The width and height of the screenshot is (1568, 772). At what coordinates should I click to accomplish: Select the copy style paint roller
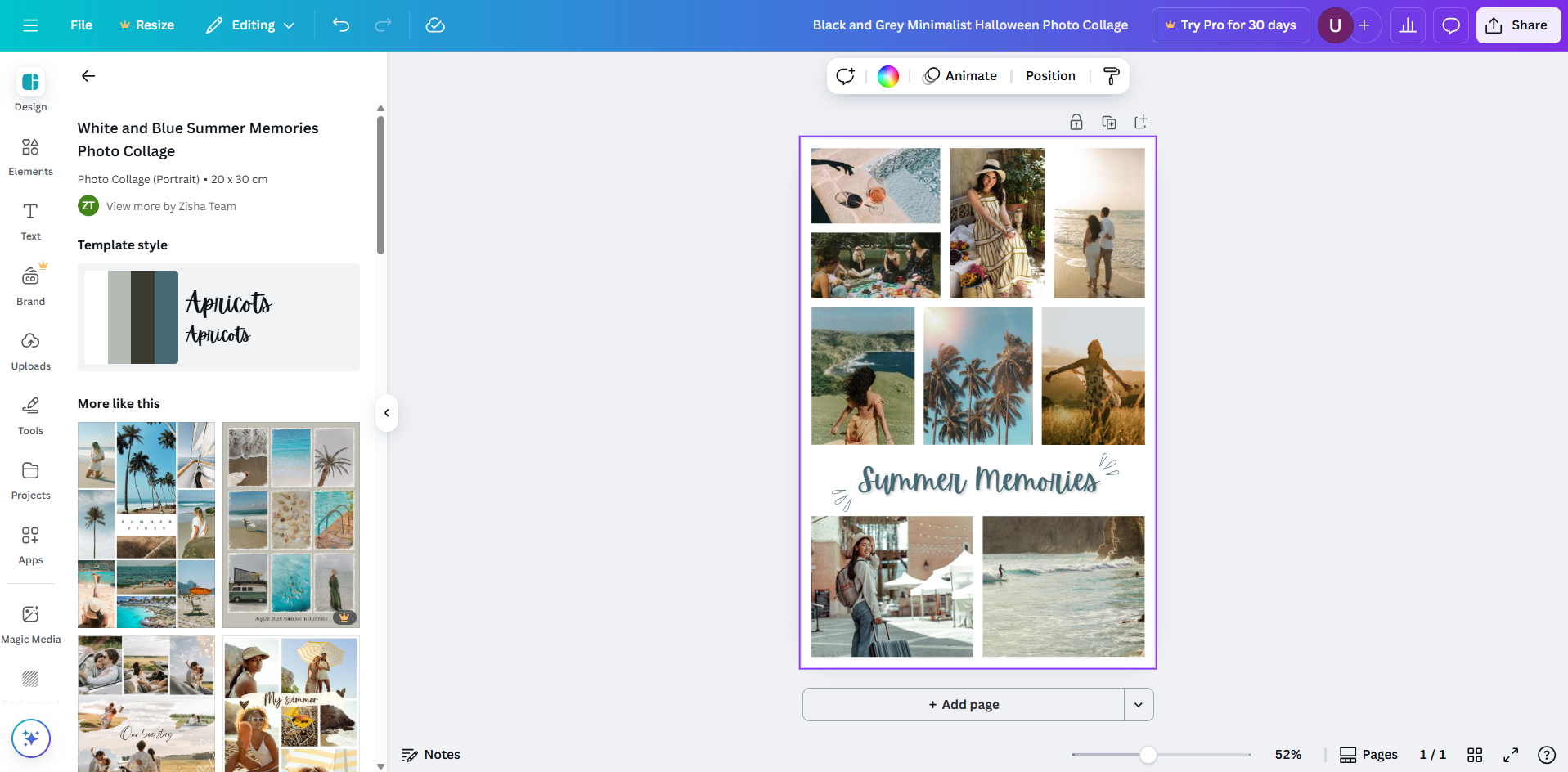1111,76
